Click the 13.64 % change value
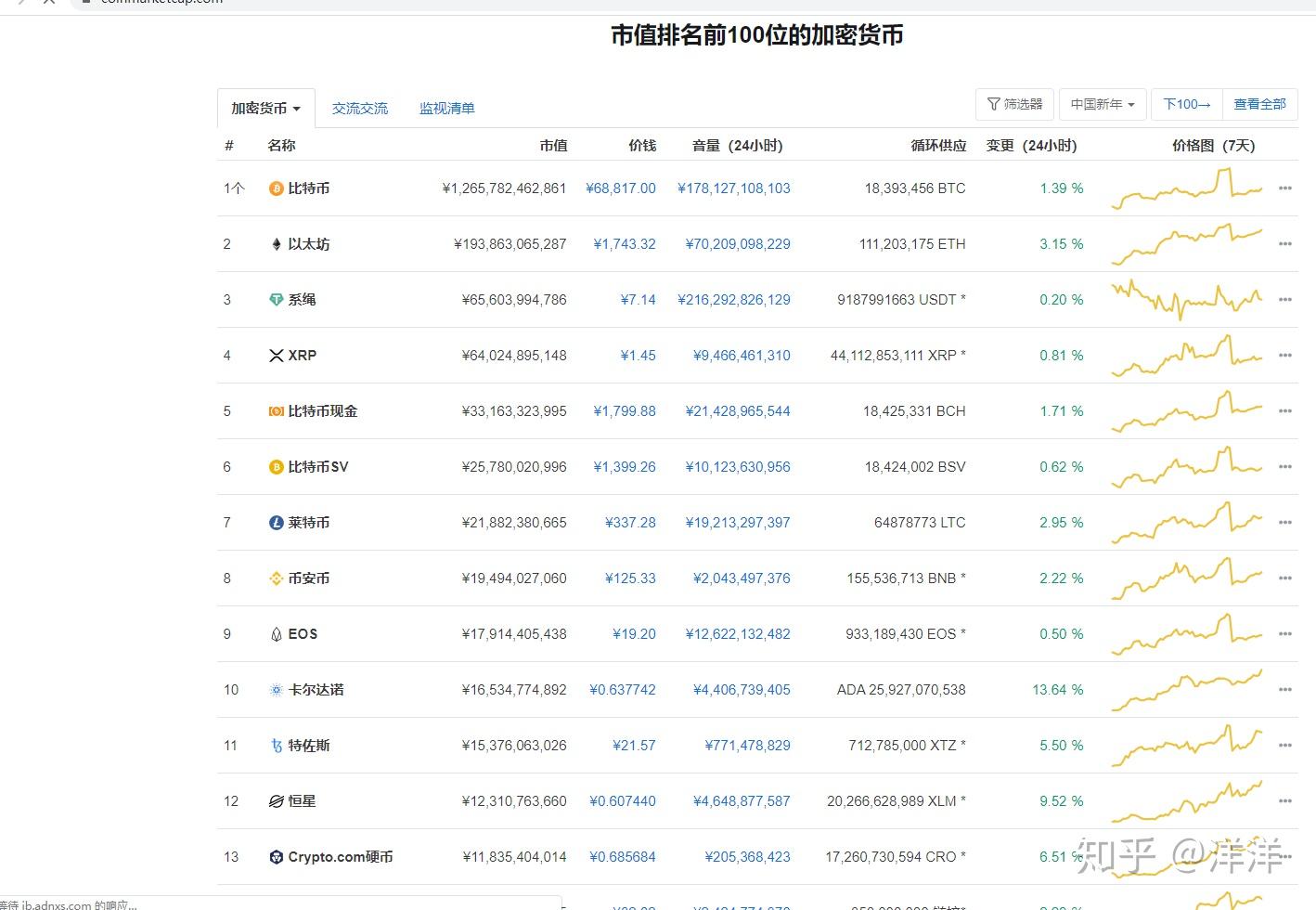The width and height of the screenshot is (1316, 910). (1058, 690)
